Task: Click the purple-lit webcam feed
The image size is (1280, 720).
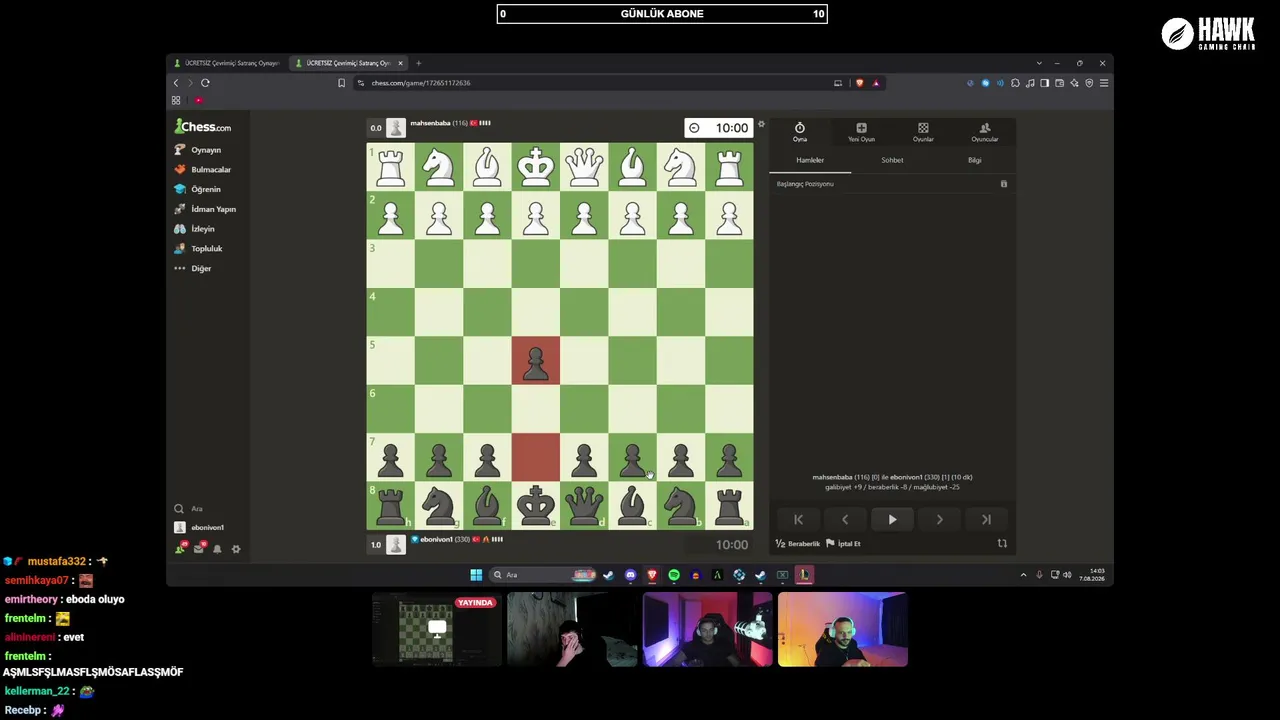Action: [x=707, y=629]
